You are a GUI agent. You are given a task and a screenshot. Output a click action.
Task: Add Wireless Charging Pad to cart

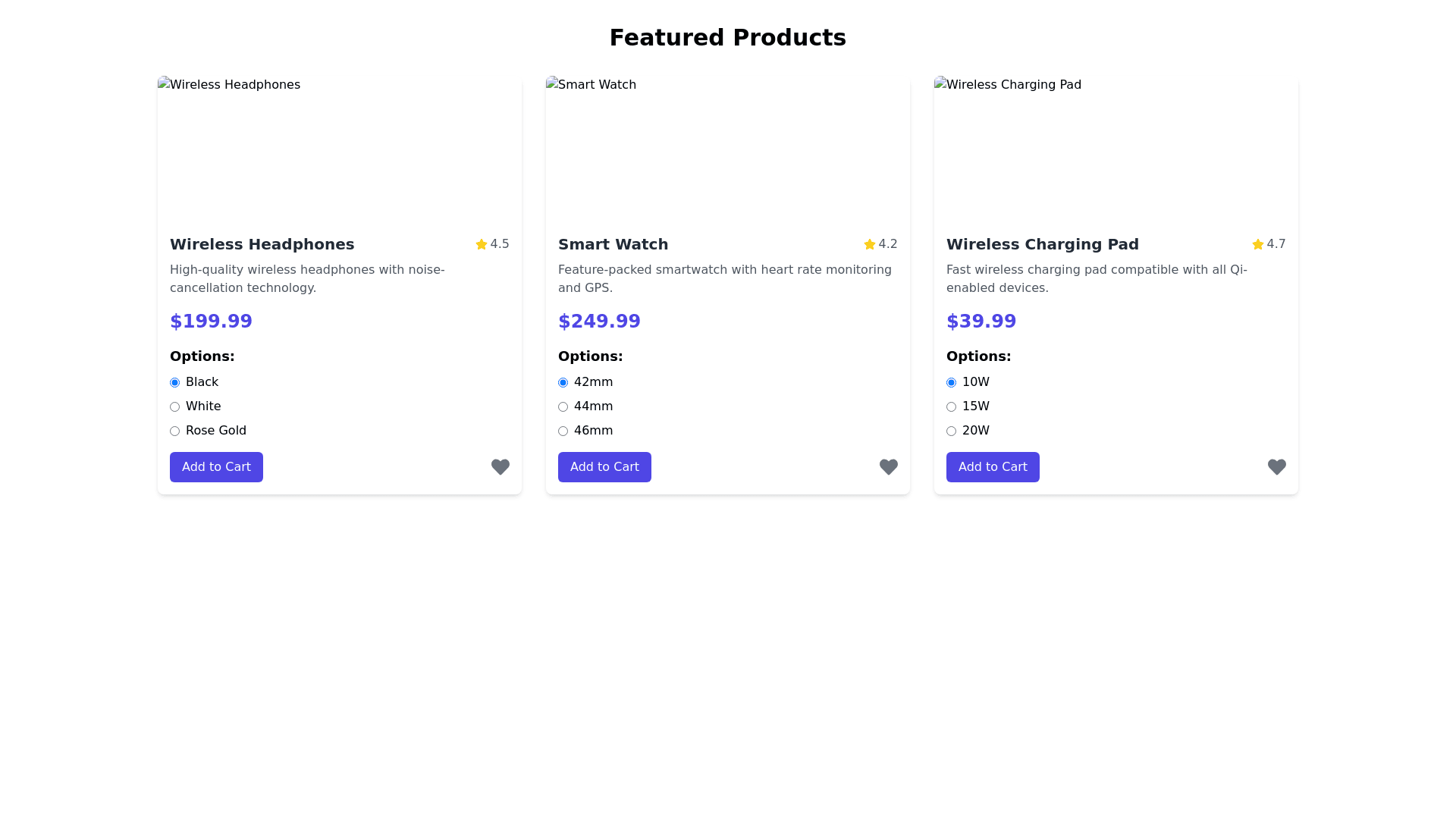click(x=993, y=467)
